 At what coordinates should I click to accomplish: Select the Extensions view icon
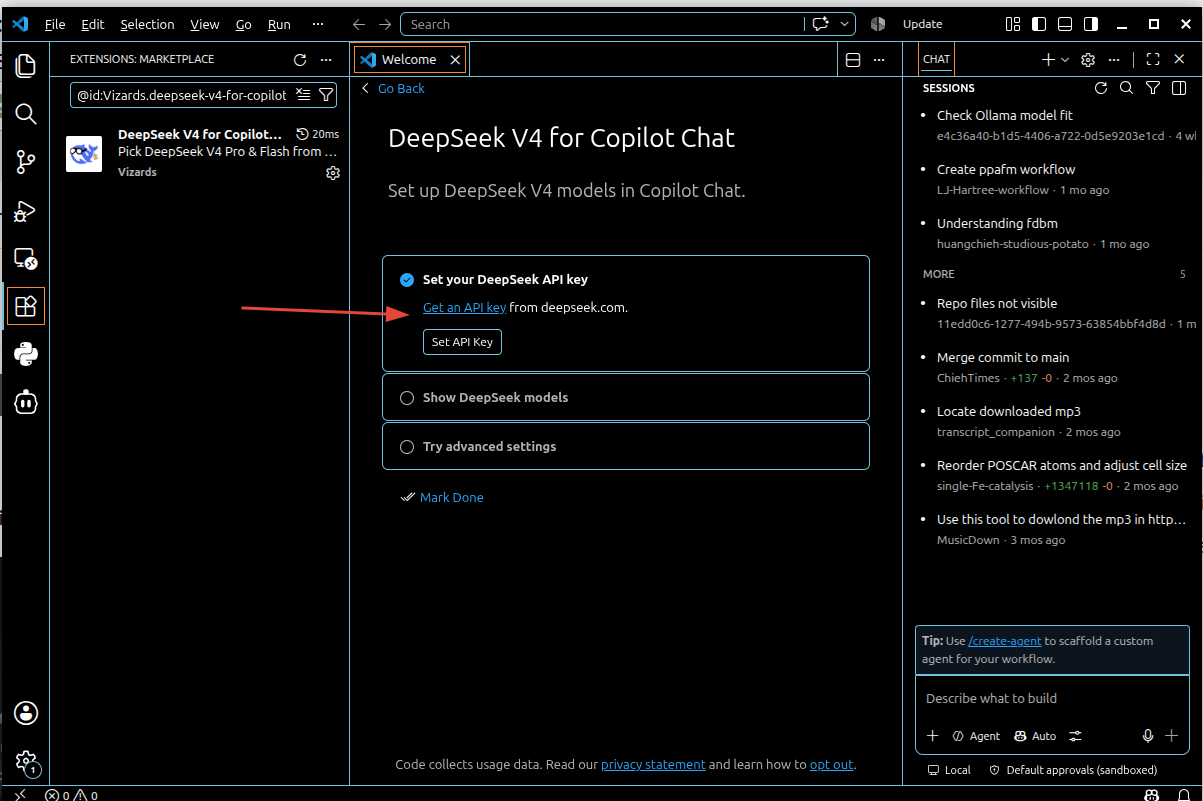26,305
